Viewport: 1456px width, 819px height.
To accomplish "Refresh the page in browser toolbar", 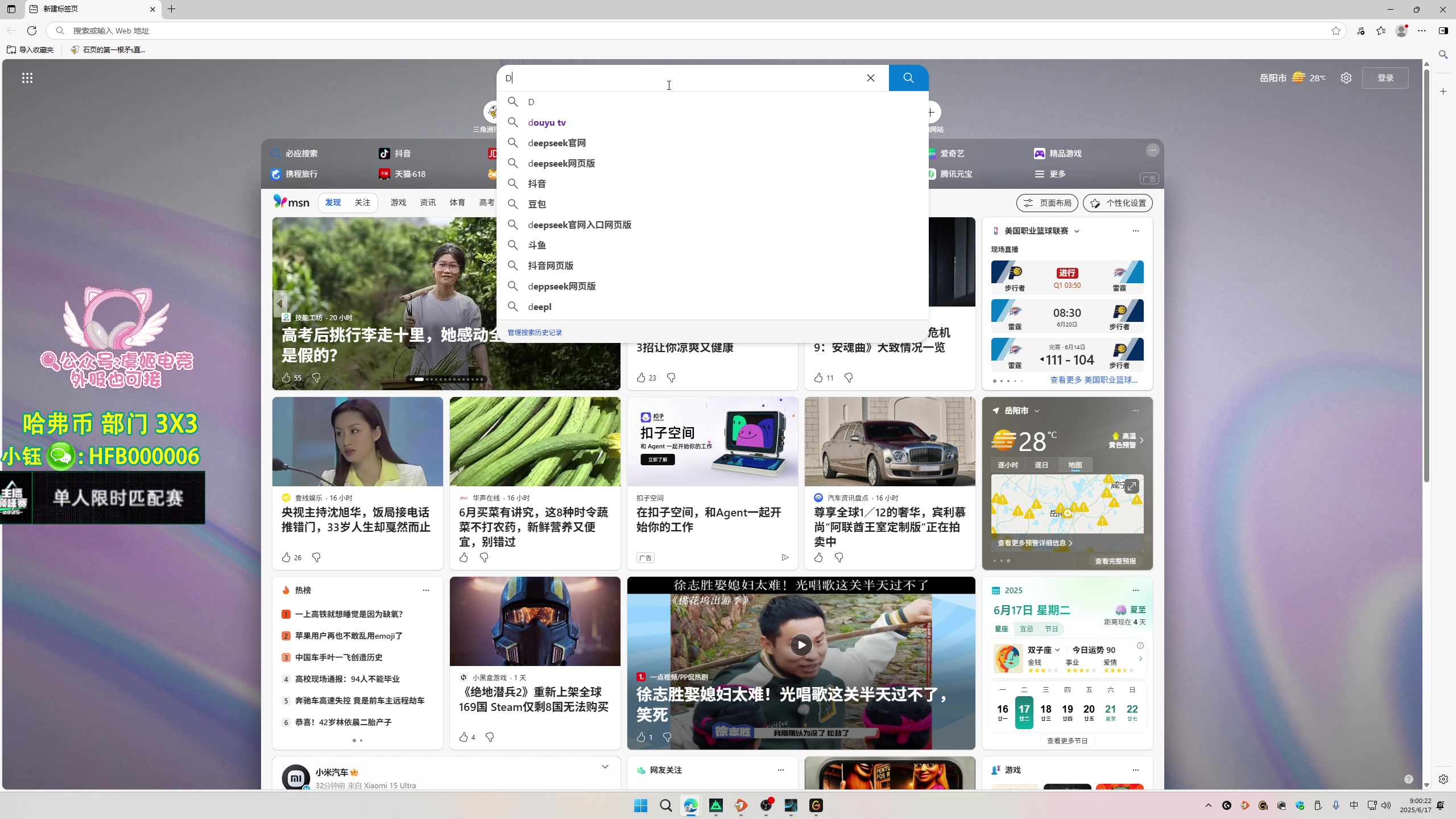I will pos(32,31).
